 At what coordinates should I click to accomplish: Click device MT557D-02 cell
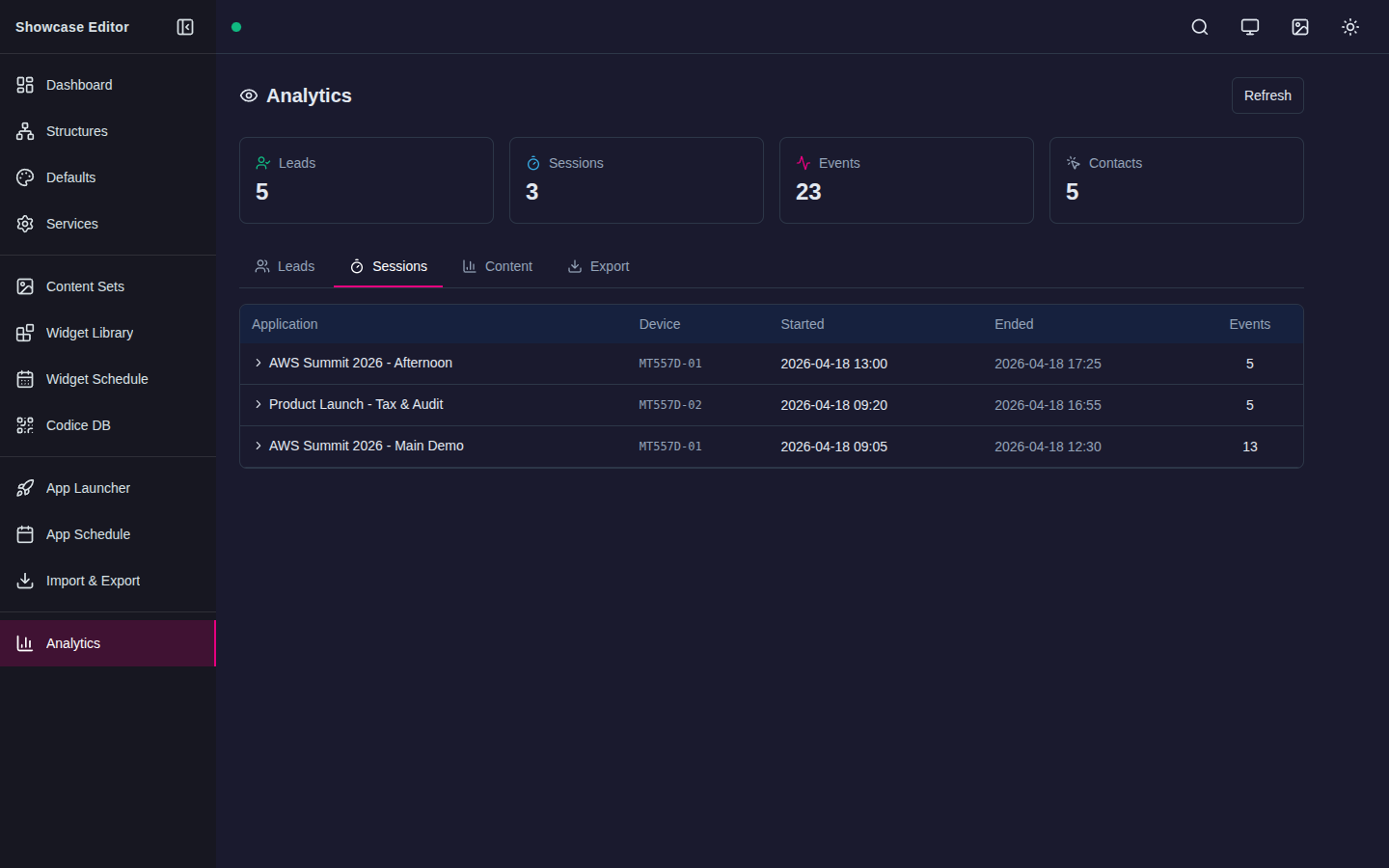click(x=670, y=405)
